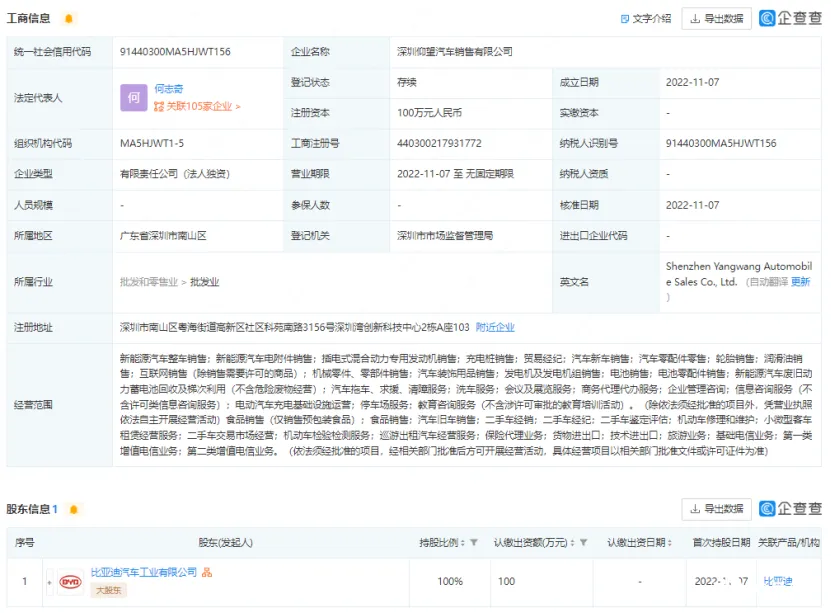Select English name Shenzhen Yangwang Automobile Sales
Image resolution: width=831 pixels, height=613 pixels.
pos(739,274)
